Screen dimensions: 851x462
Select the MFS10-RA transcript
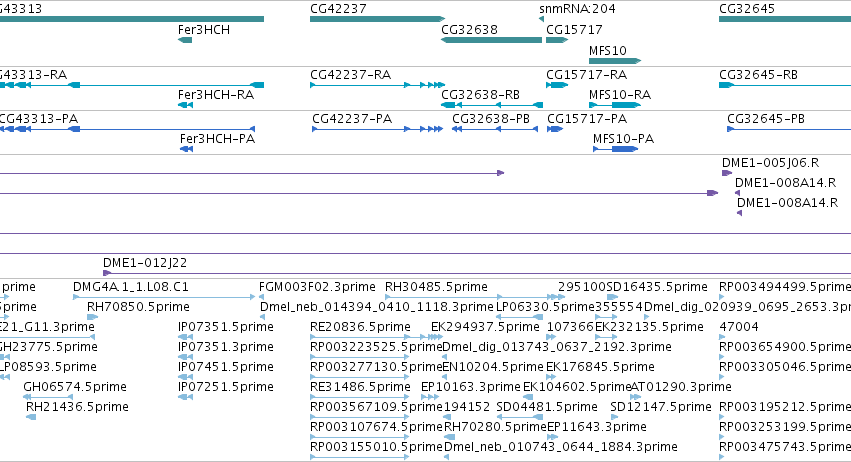pos(615,105)
